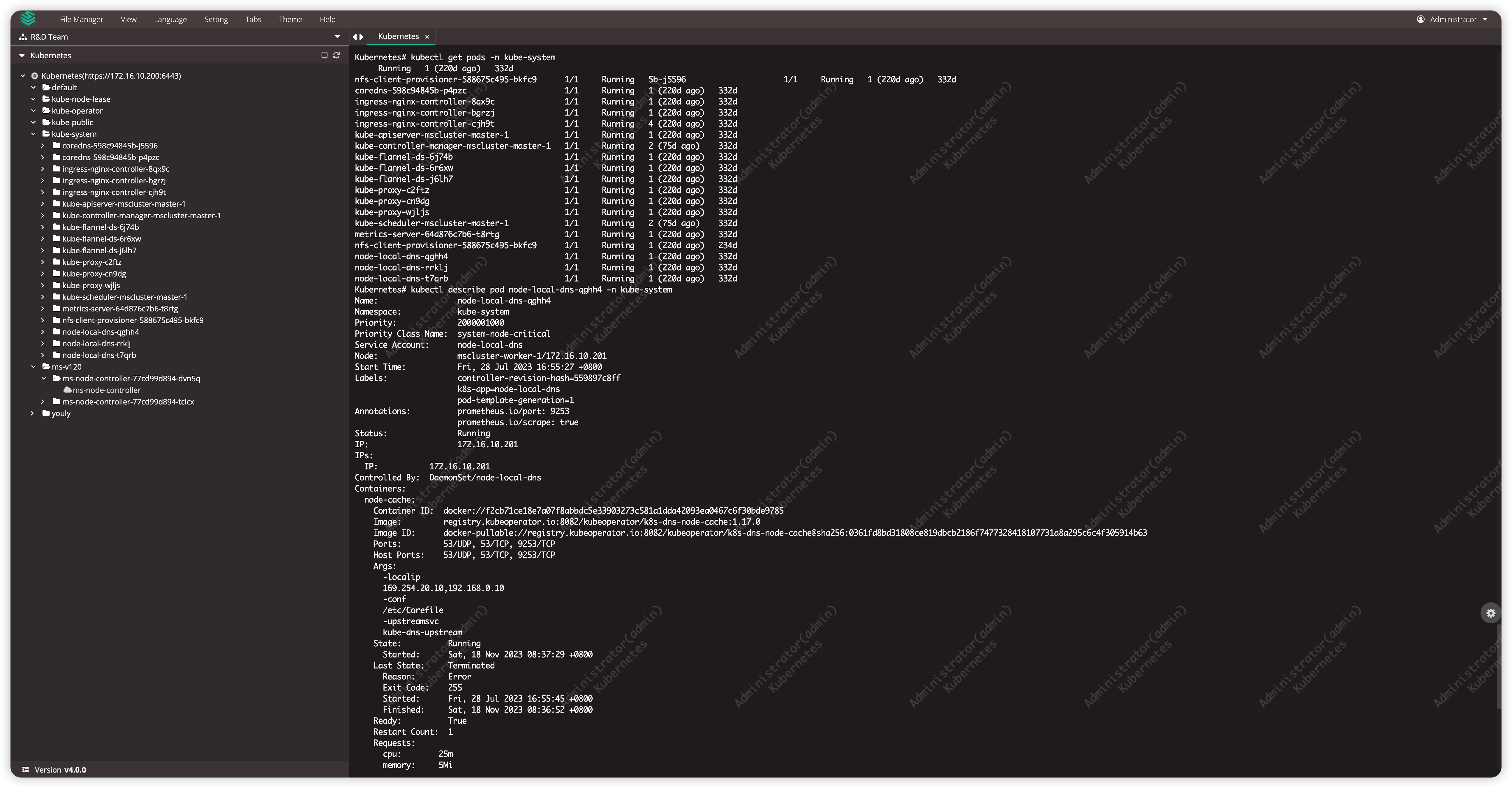Click the folder icon of metrics-server-64d876c7b6-t8rtg
This screenshot has width=1512, height=788.
tap(56, 308)
